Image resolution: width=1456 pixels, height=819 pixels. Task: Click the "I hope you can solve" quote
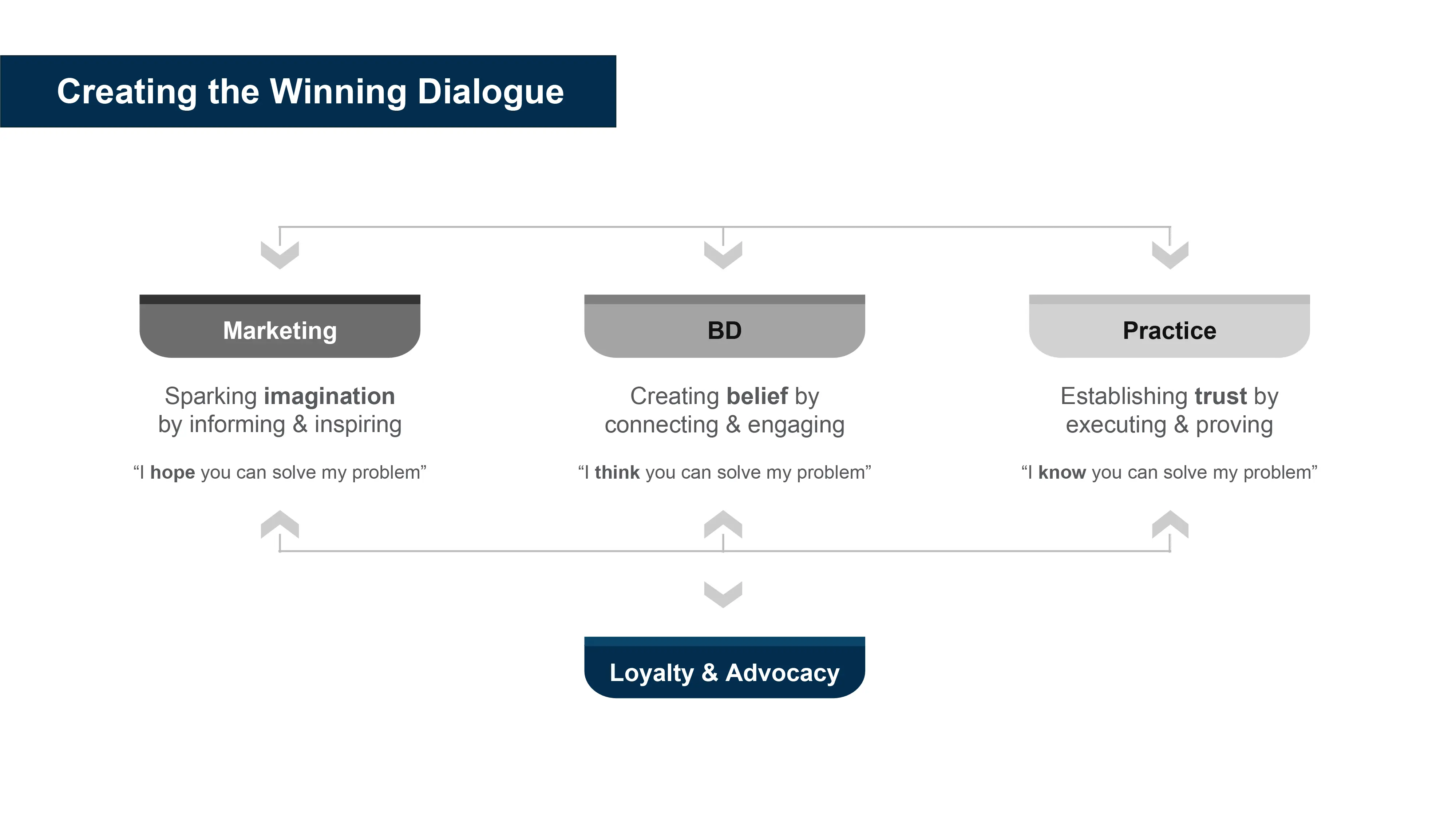coord(280,472)
